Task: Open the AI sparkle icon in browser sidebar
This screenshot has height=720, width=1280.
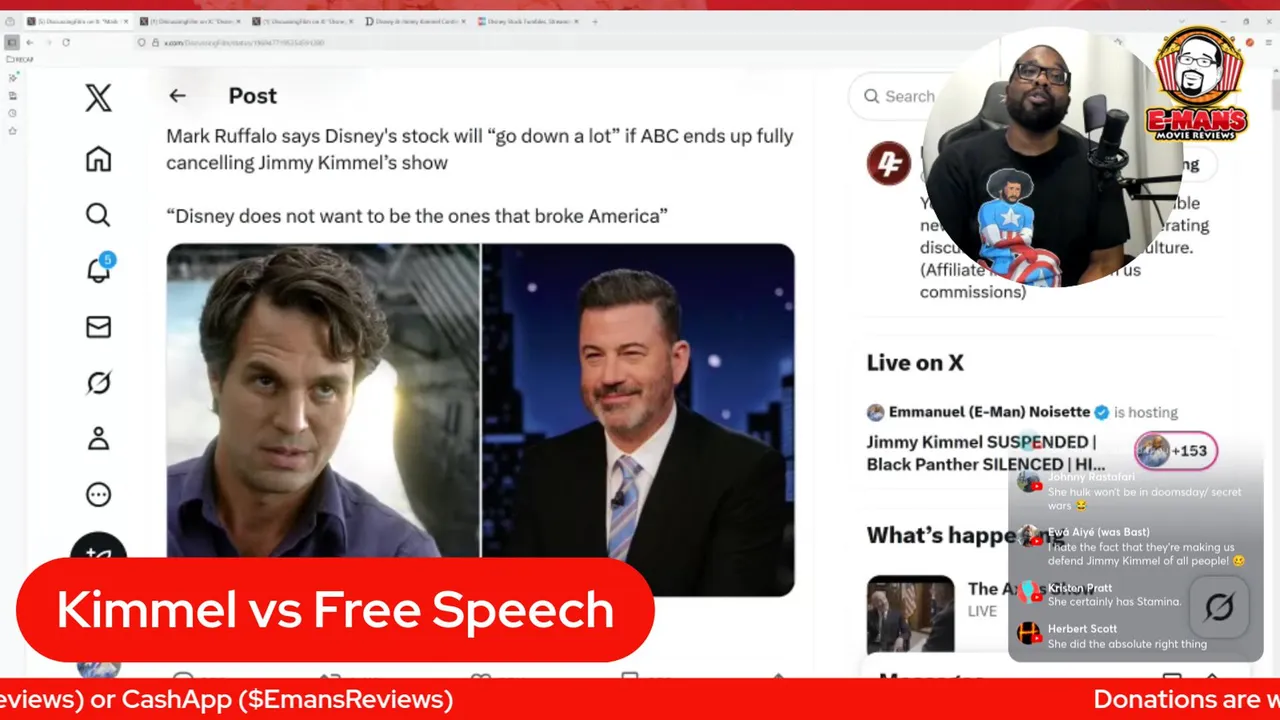Action: (x=12, y=78)
